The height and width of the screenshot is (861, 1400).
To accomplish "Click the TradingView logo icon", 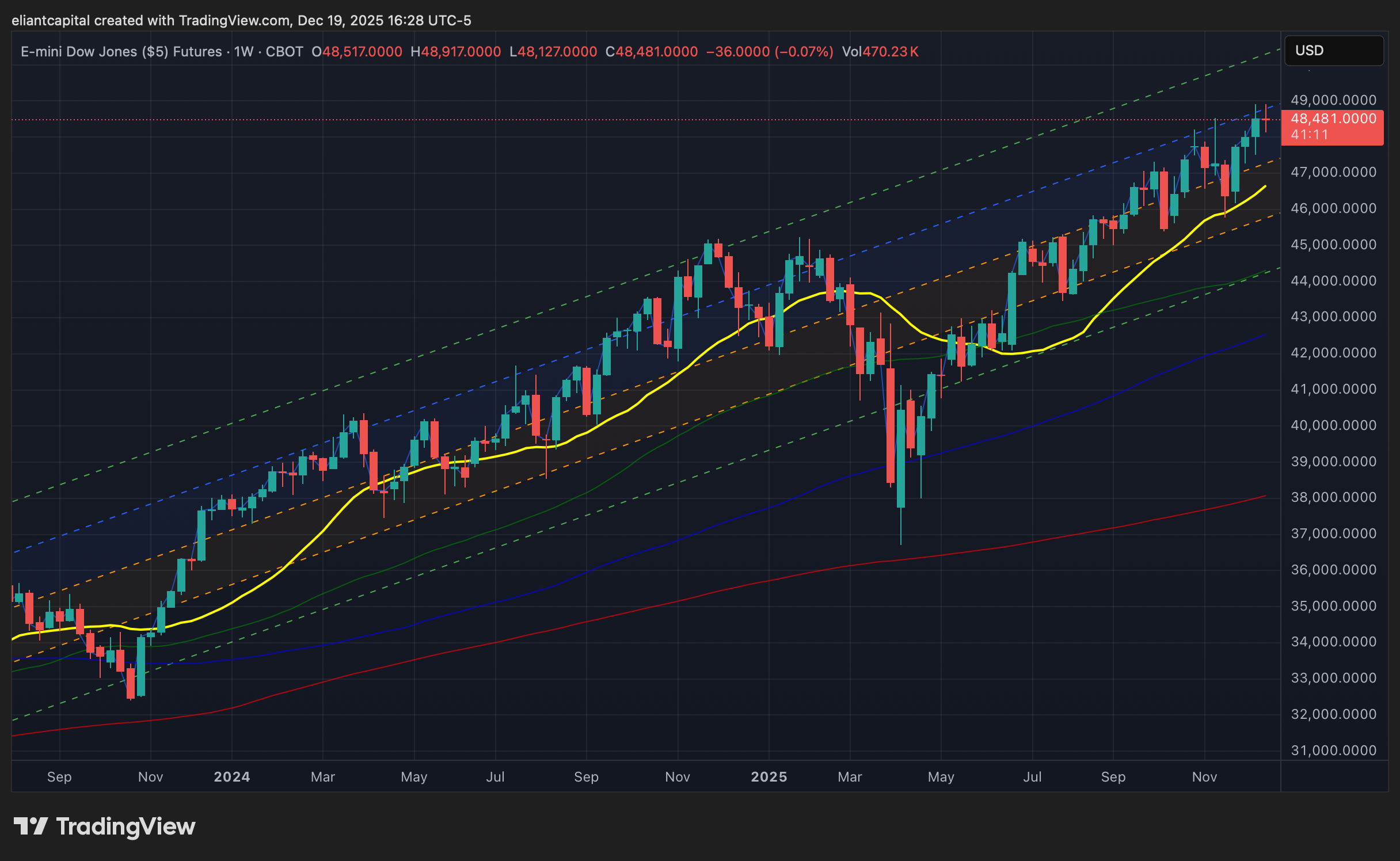I will pyautogui.click(x=30, y=826).
